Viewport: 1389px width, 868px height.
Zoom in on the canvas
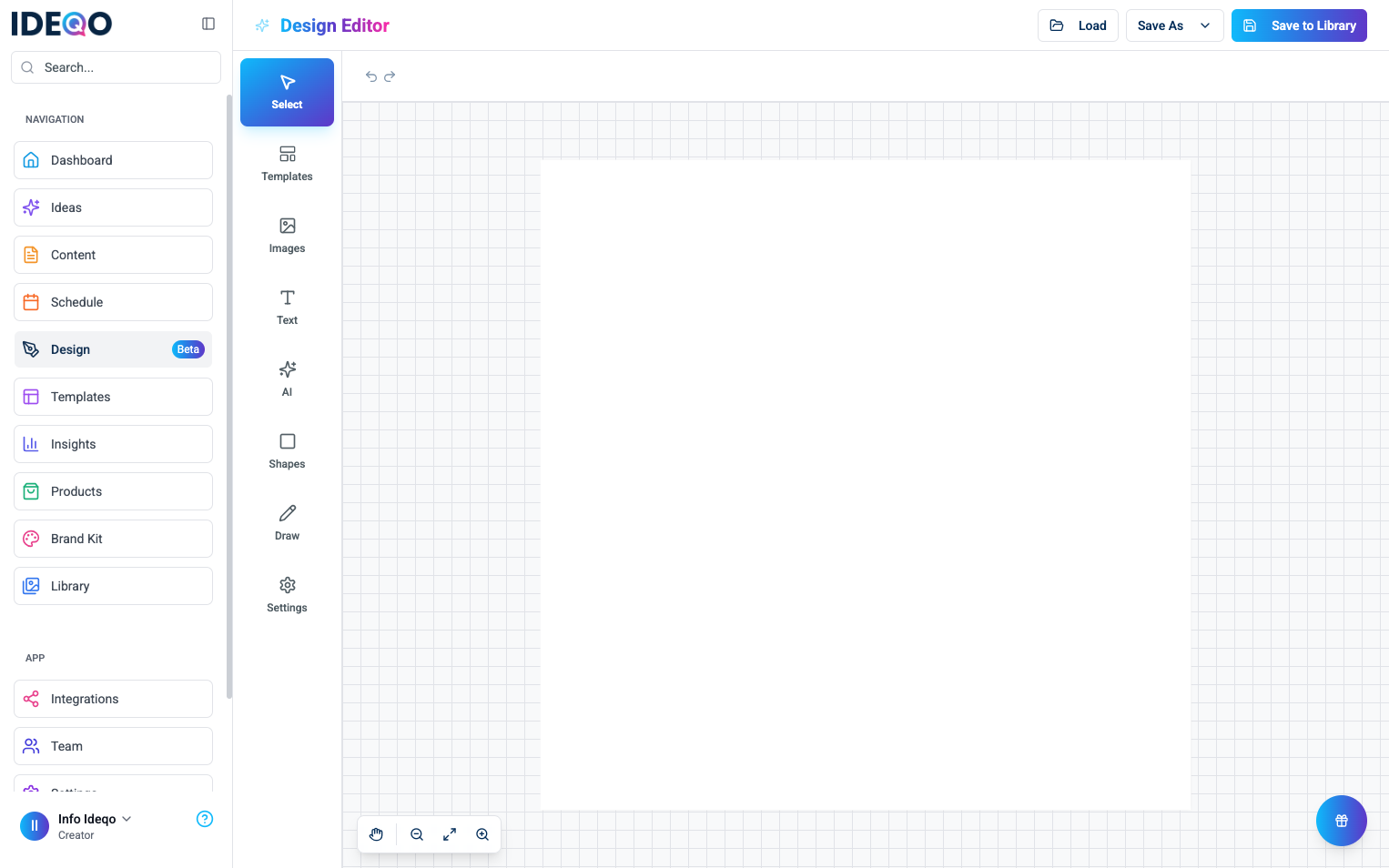click(482, 834)
